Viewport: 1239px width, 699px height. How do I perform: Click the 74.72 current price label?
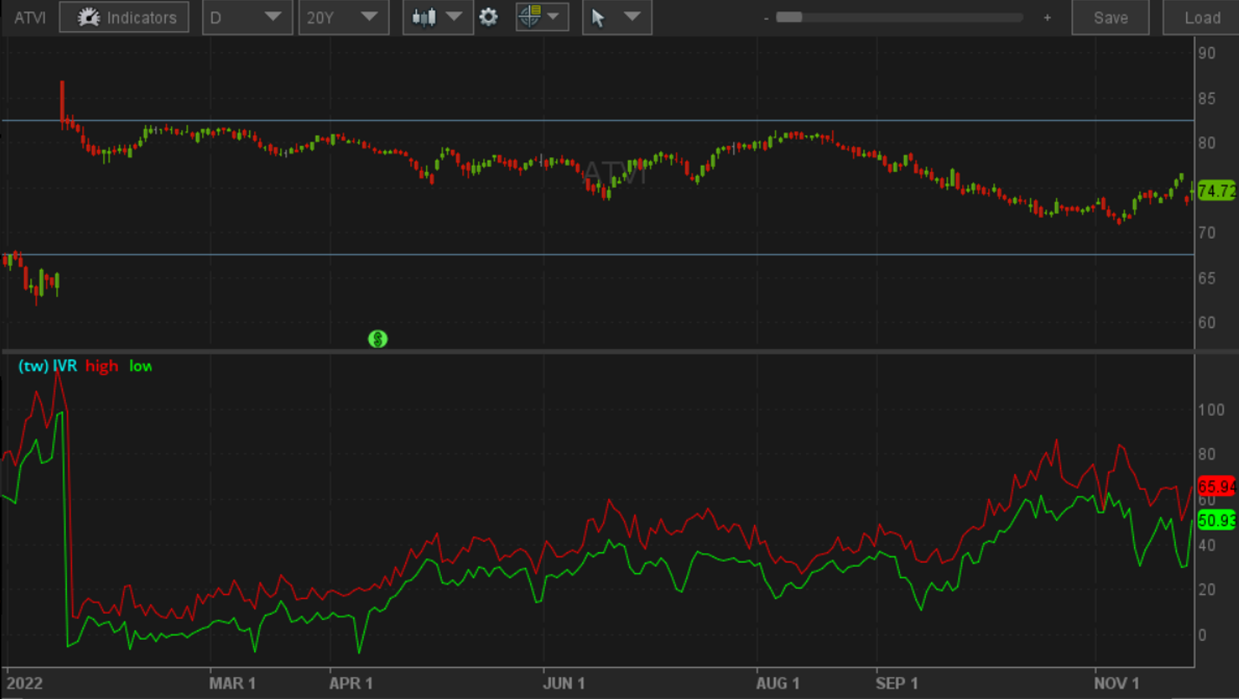point(1217,190)
